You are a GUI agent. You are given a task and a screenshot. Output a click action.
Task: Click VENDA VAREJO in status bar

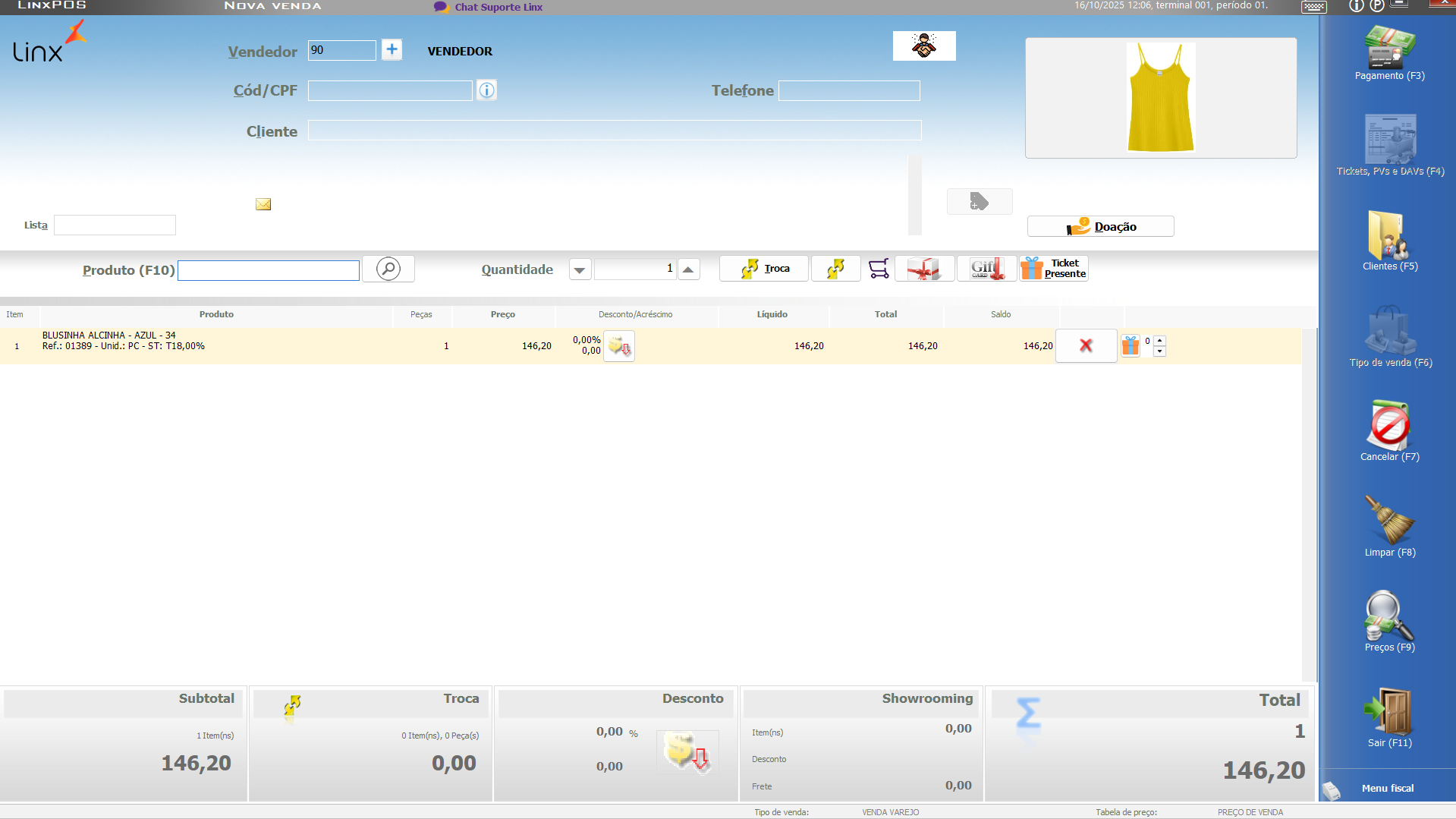point(890,812)
